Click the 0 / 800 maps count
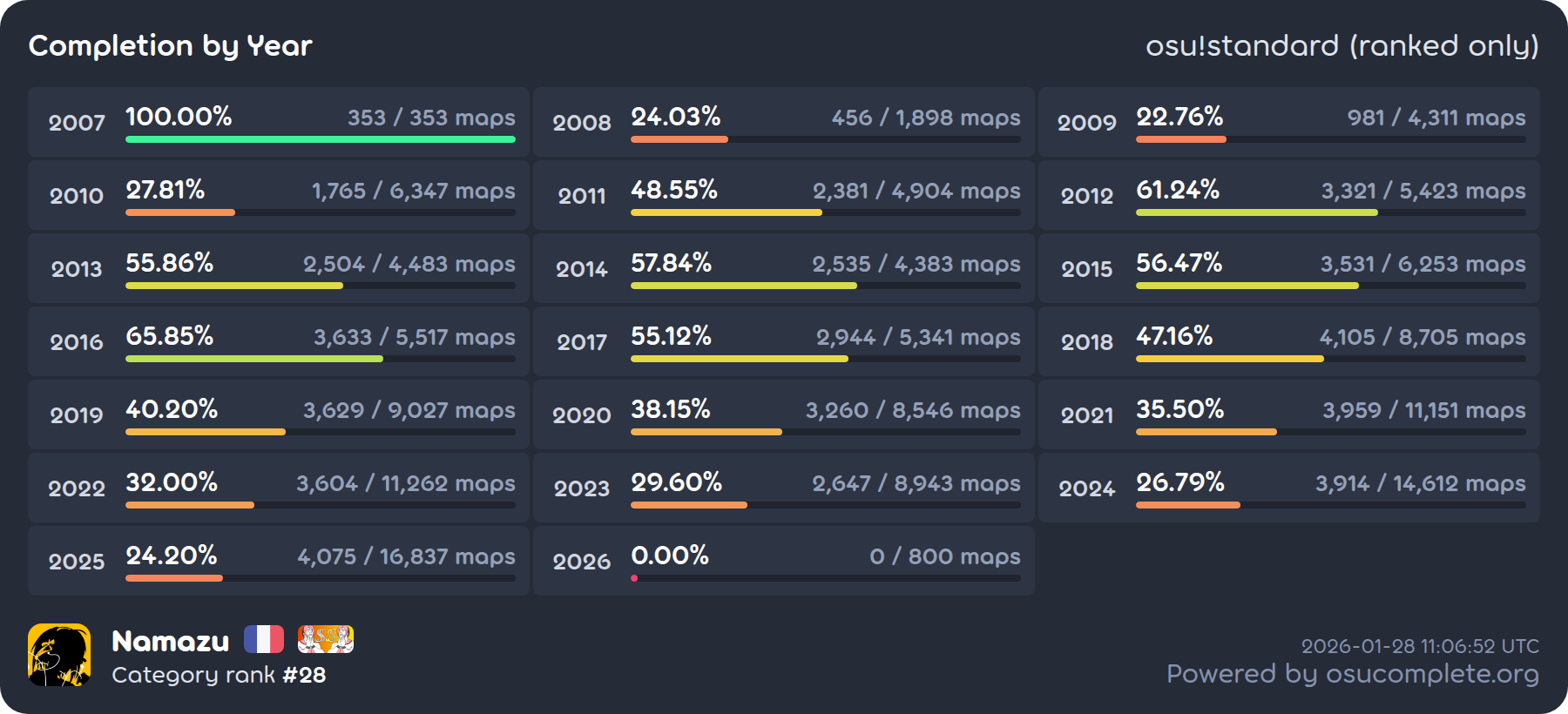The height and width of the screenshot is (714, 1568). [944, 556]
